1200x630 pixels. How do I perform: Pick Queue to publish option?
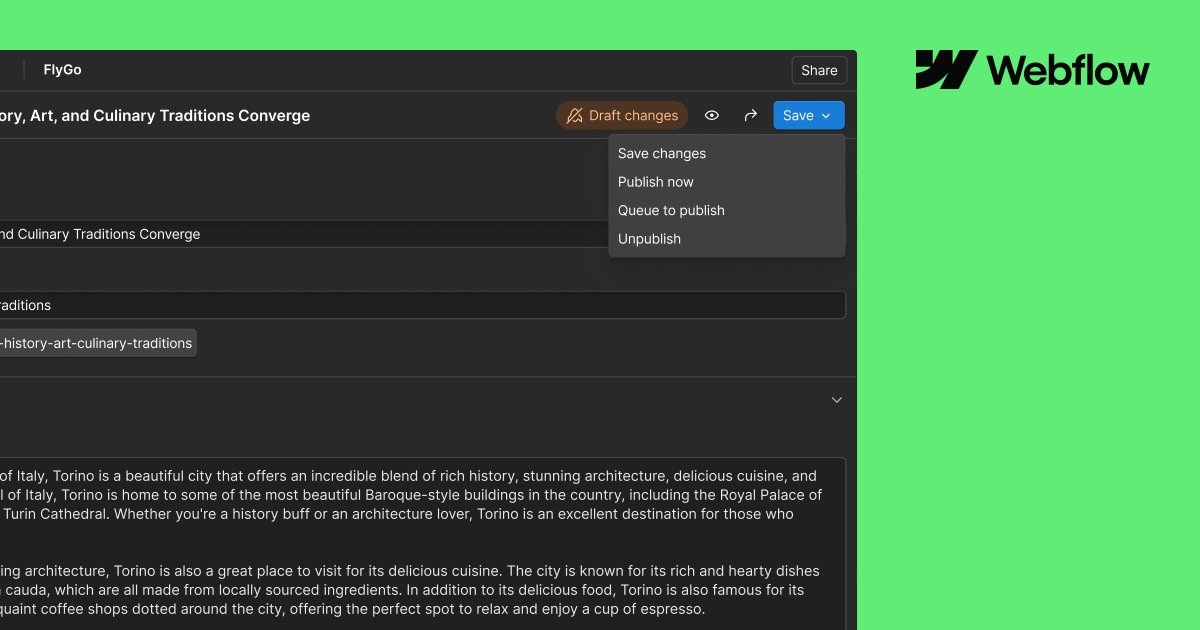coord(671,210)
